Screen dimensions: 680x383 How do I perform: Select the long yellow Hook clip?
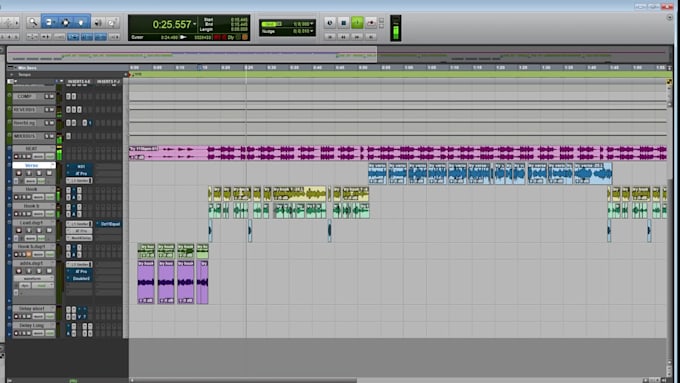click(299, 193)
